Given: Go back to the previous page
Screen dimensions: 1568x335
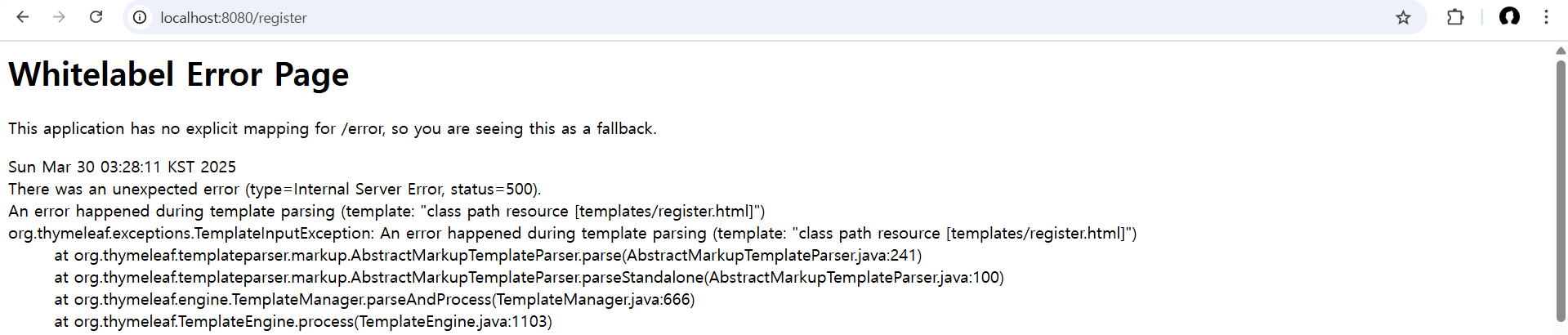Looking at the screenshot, I should 23,17.
